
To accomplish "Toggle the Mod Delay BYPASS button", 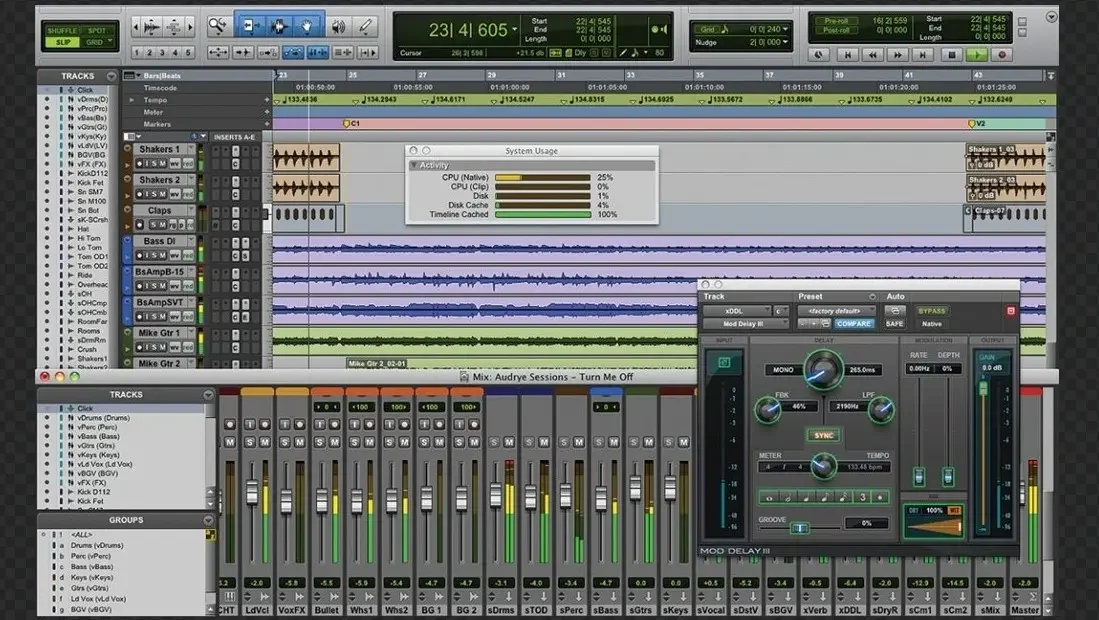I will pyautogui.click(x=932, y=311).
